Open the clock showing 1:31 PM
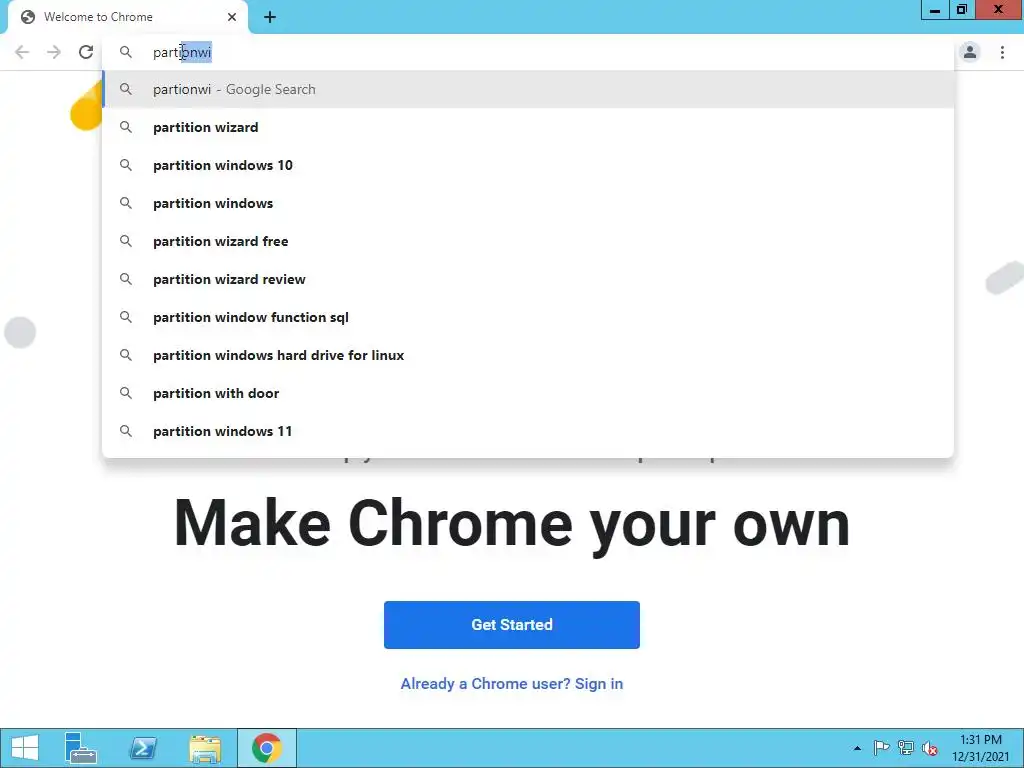Image resolution: width=1024 pixels, height=768 pixels. tap(981, 748)
